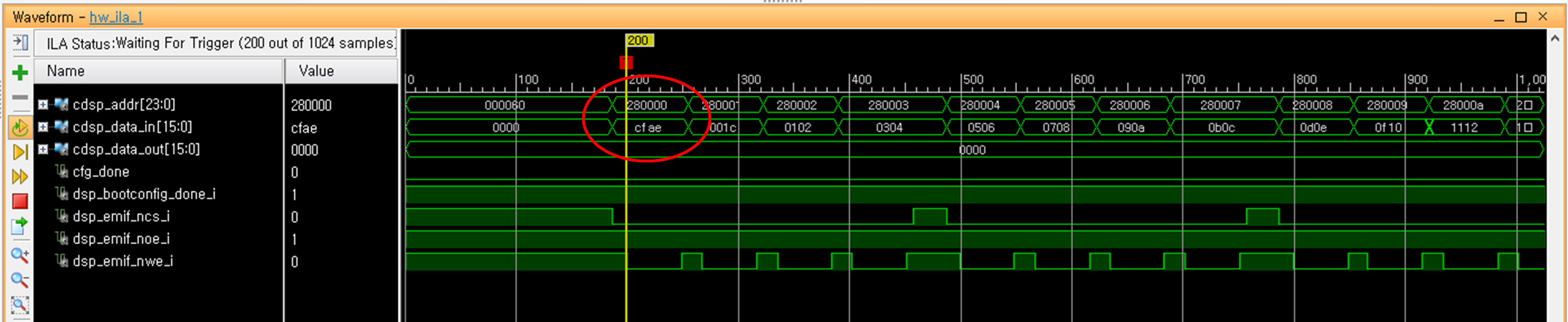This screenshot has width=1568, height=322.
Task: Click the Value column header
Action: click(x=341, y=71)
